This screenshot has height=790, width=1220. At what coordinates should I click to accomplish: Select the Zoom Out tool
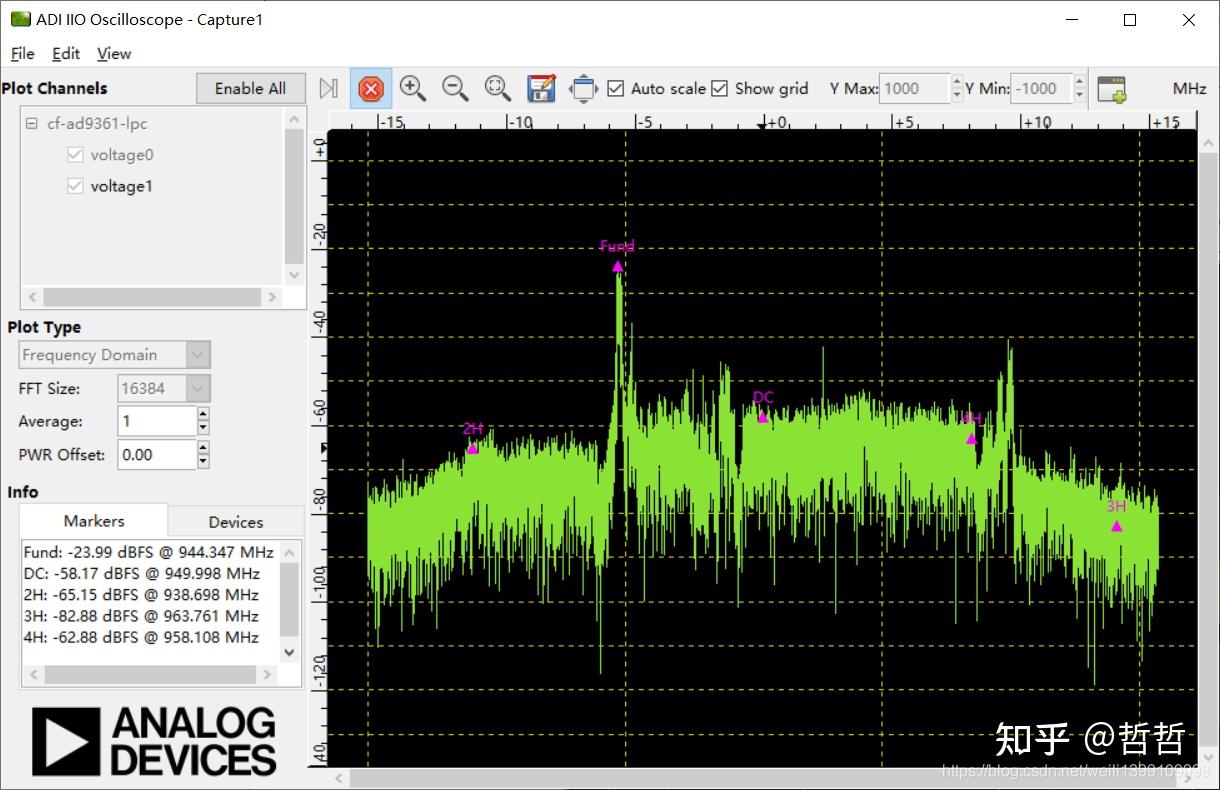pyautogui.click(x=455, y=88)
